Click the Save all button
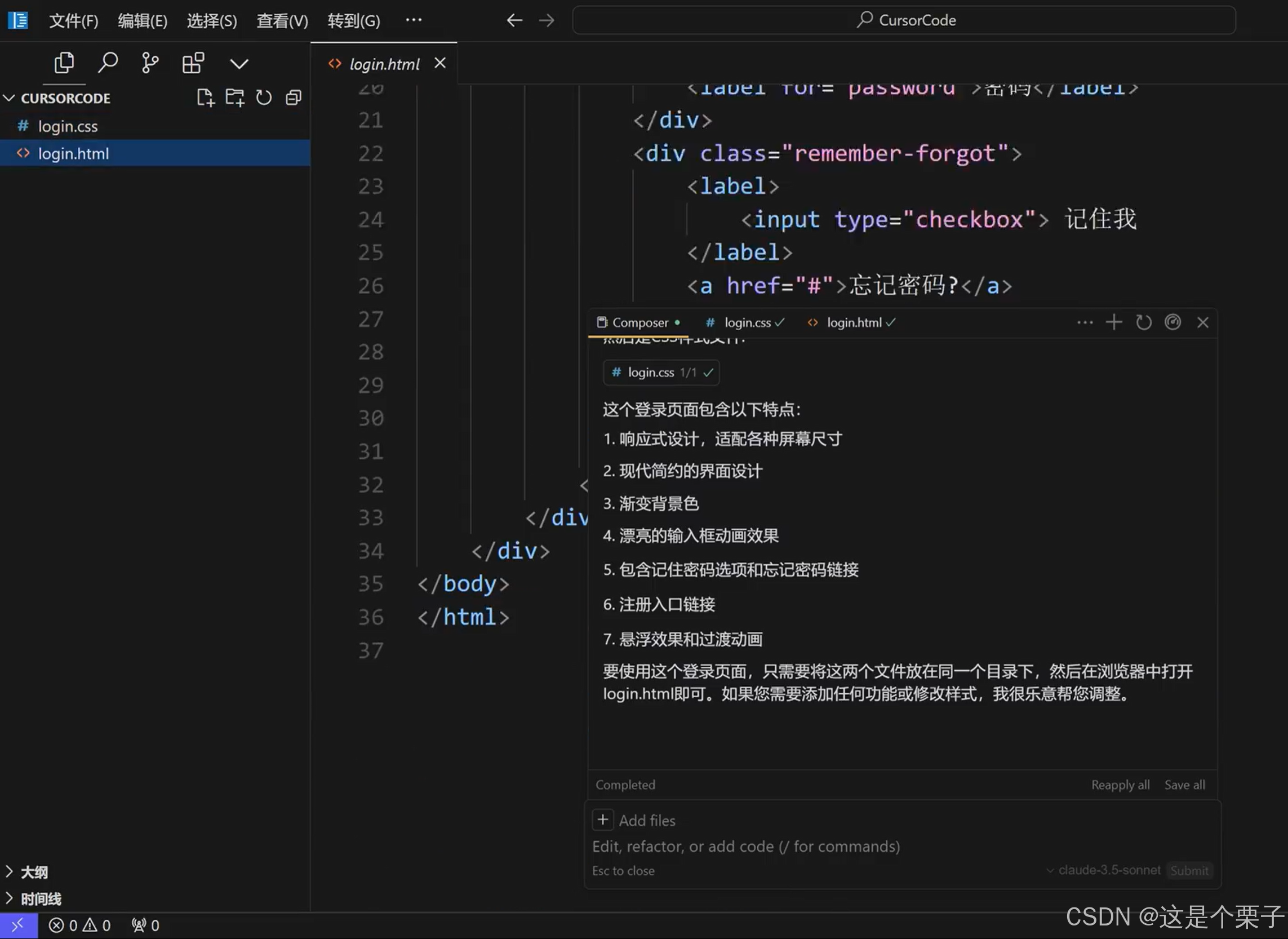Viewport: 1288px width, 939px height. coord(1184,785)
